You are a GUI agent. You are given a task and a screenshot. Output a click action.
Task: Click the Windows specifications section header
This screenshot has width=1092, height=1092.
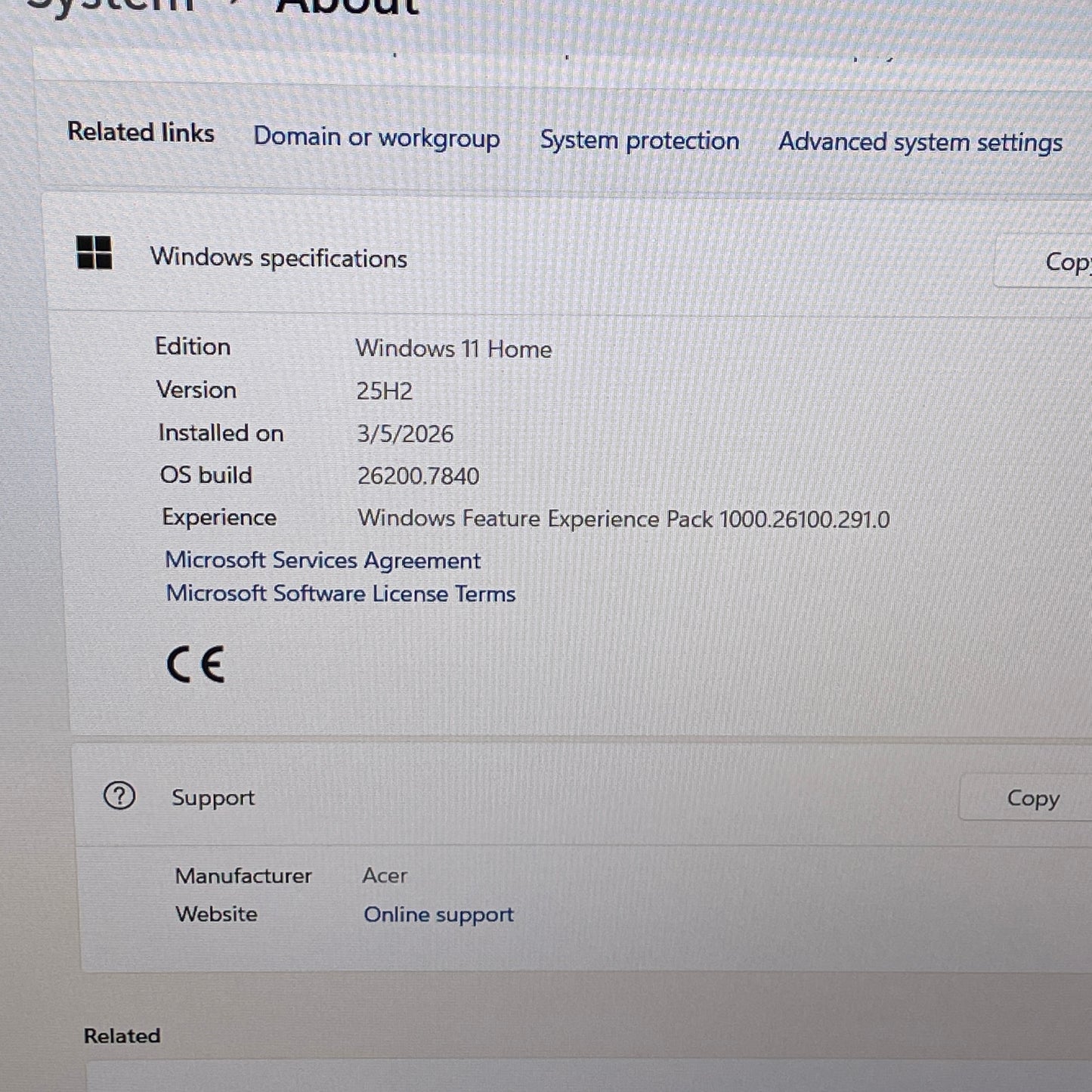click(278, 258)
